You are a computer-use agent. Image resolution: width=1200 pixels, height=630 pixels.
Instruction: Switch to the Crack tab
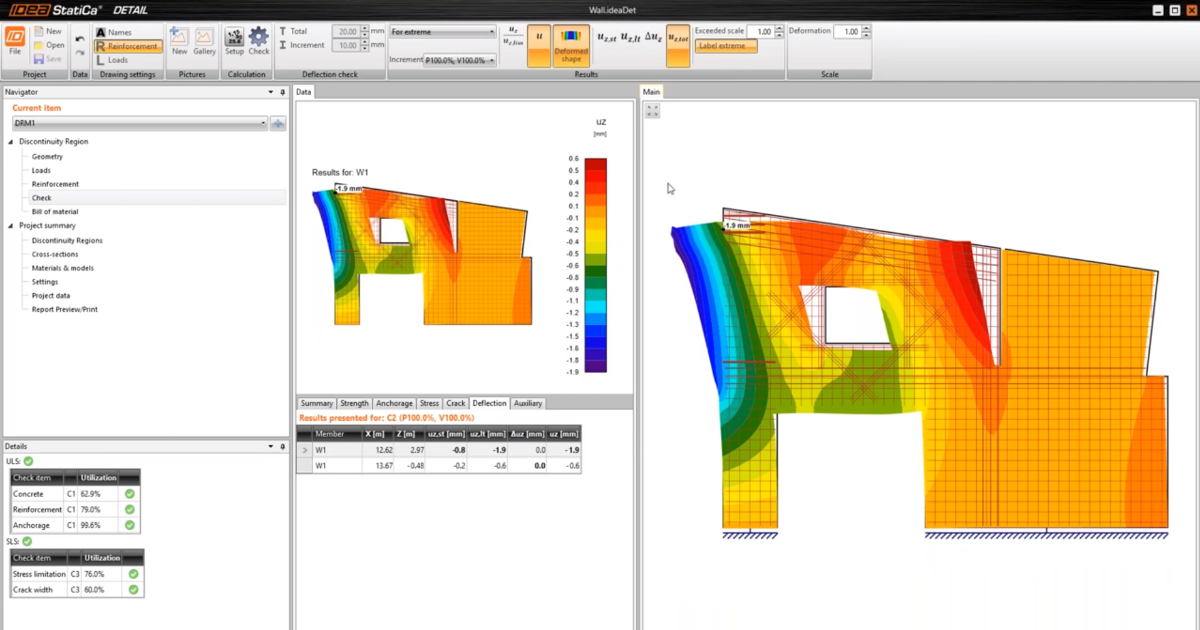click(x=456, y=403)
